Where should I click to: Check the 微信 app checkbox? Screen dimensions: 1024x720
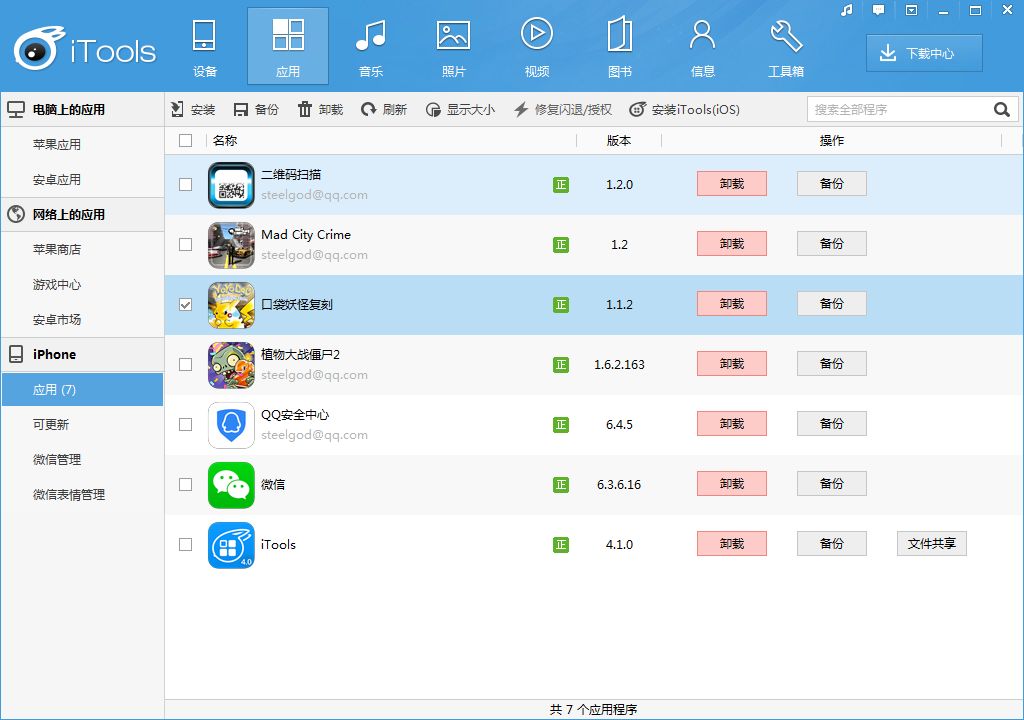(x=185, y=484)
